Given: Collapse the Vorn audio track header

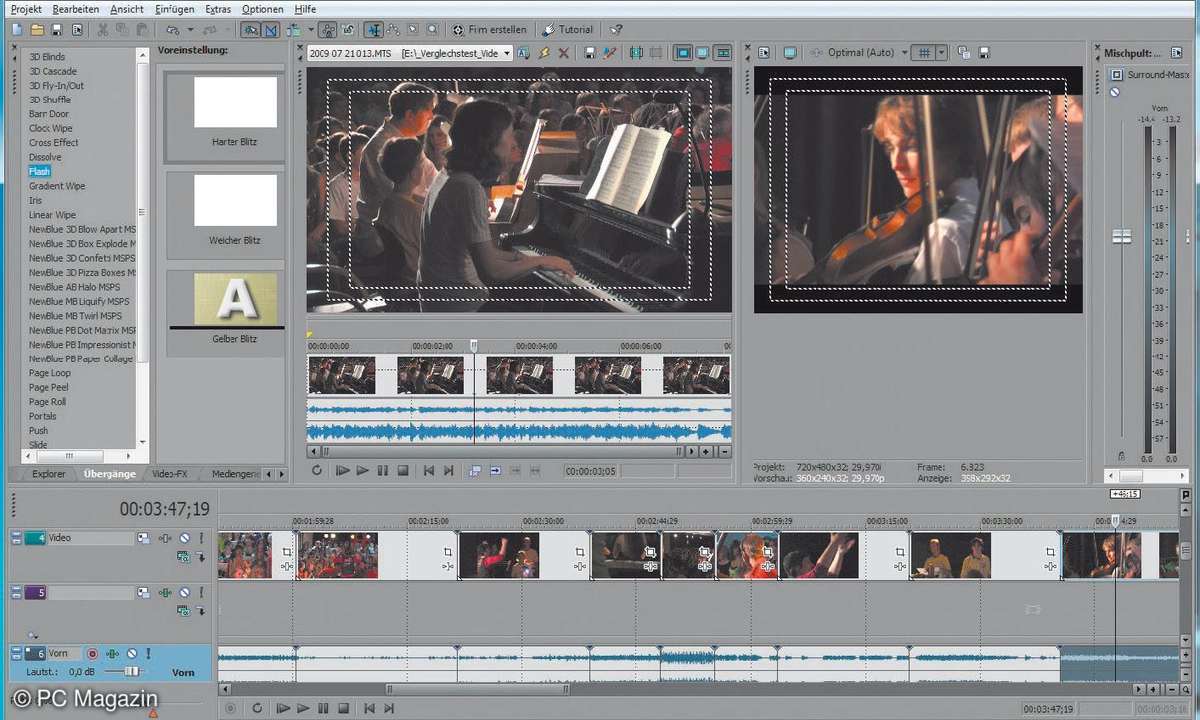Looking at the screenshot, I should 16,650.
